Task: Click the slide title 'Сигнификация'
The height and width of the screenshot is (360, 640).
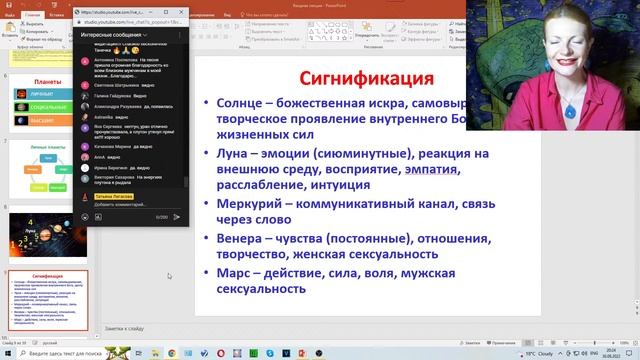Action: pyautogui.click(x=366, y=78)
